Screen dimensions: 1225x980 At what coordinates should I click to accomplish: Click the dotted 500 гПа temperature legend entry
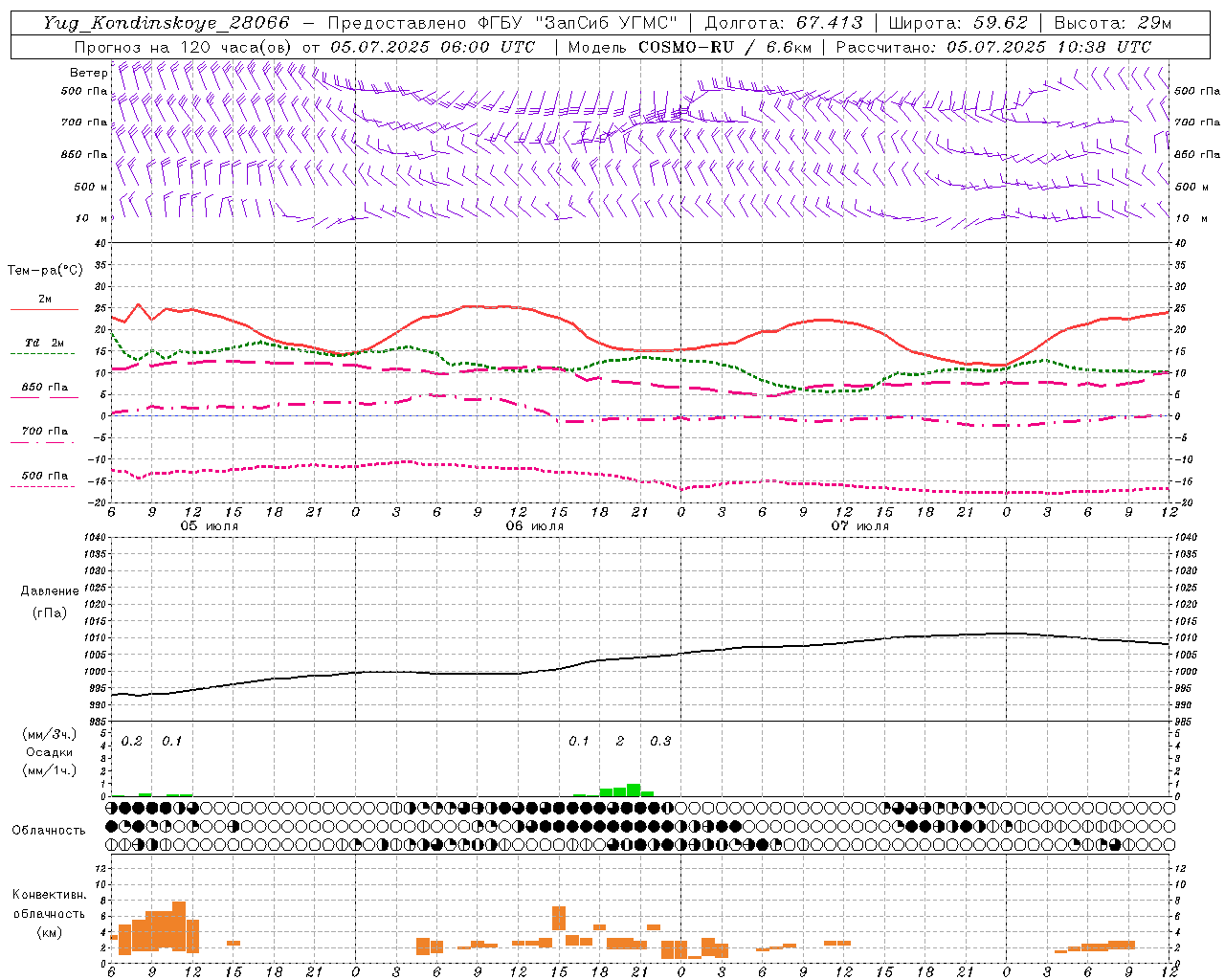click(x=44, y=476)
